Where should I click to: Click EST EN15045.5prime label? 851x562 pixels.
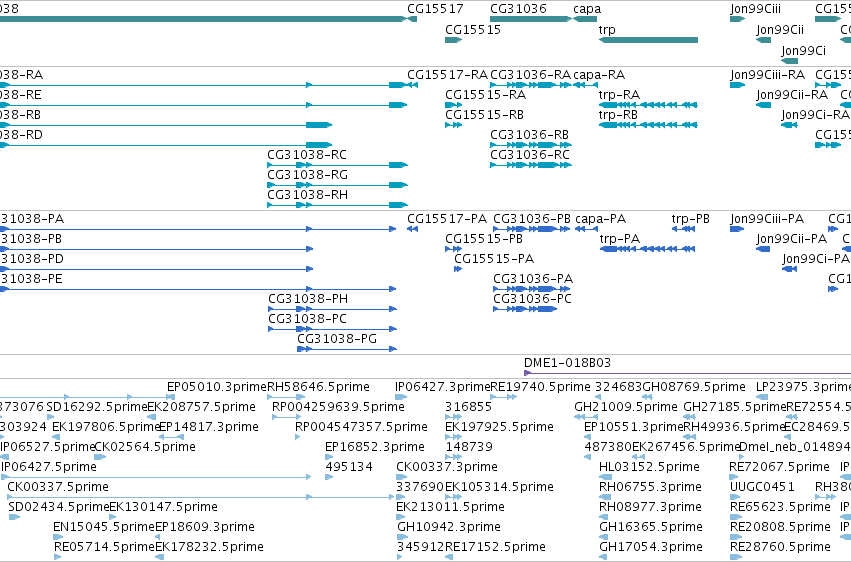104,527
